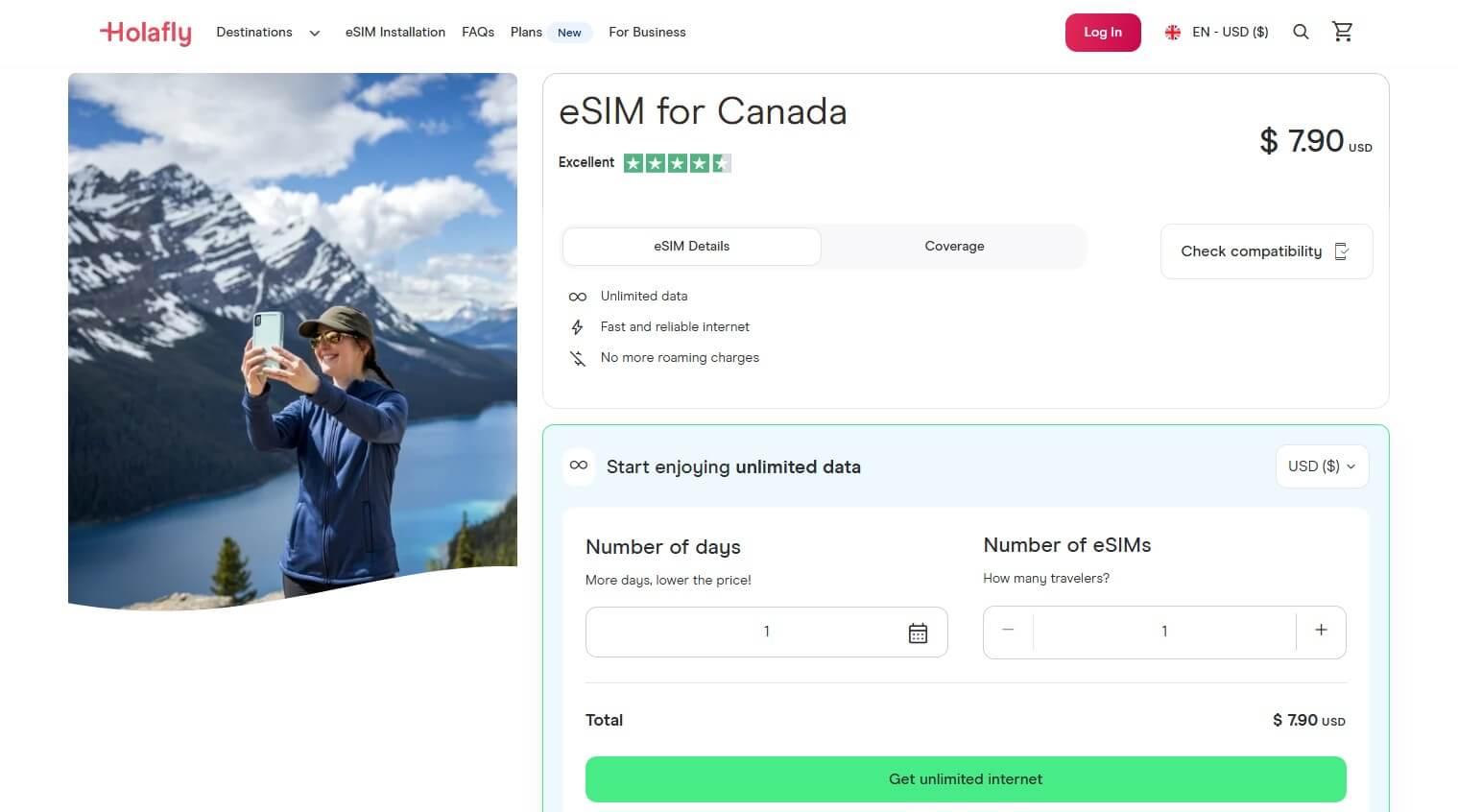Click the no roaming charges icon
Viewport: 1458px width, 812px height.
point(578,357)
